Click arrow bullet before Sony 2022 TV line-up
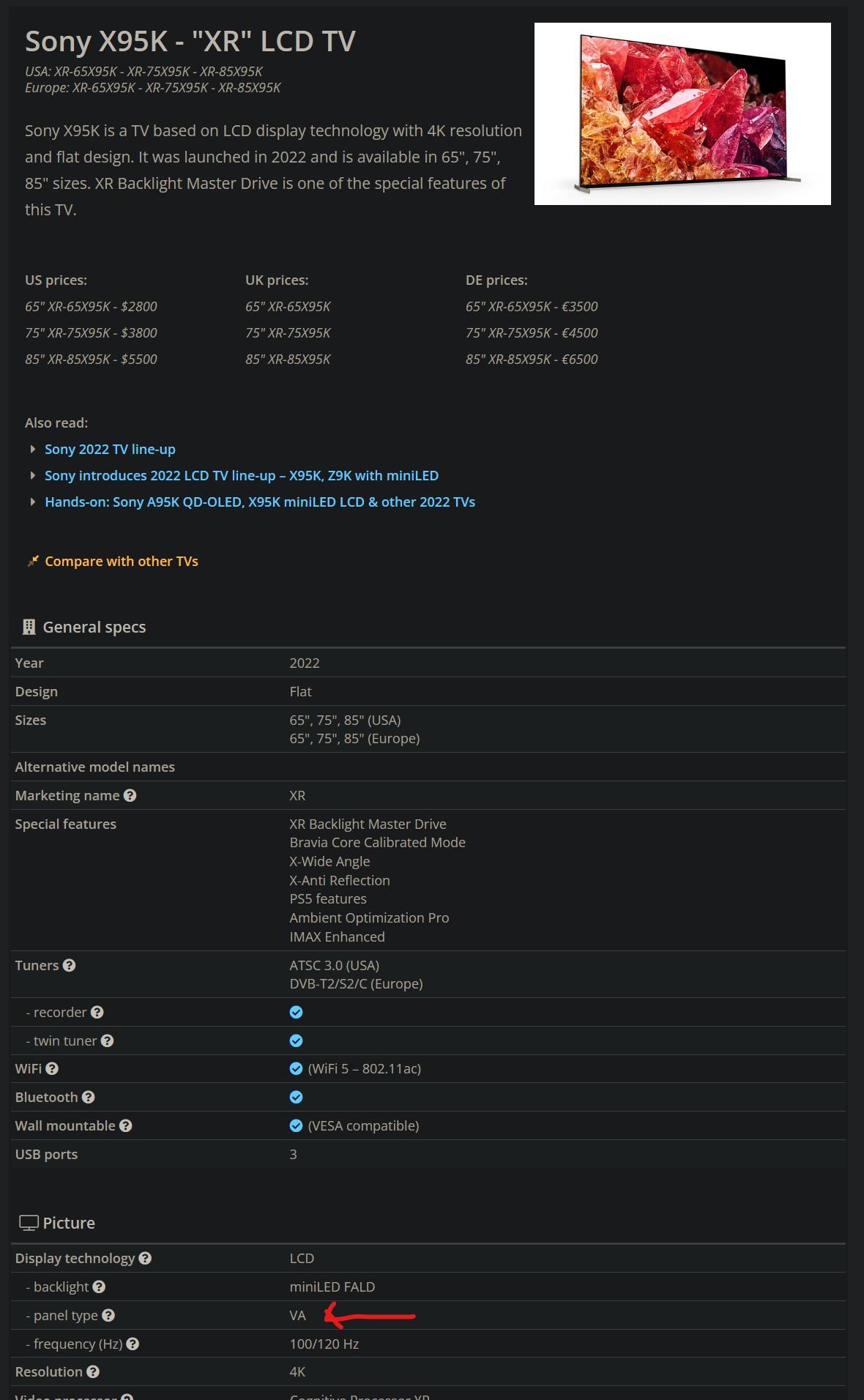Image resolution: width=864 pixels, height=1400 pixels. pyautogui.click(x=32, y=449)
